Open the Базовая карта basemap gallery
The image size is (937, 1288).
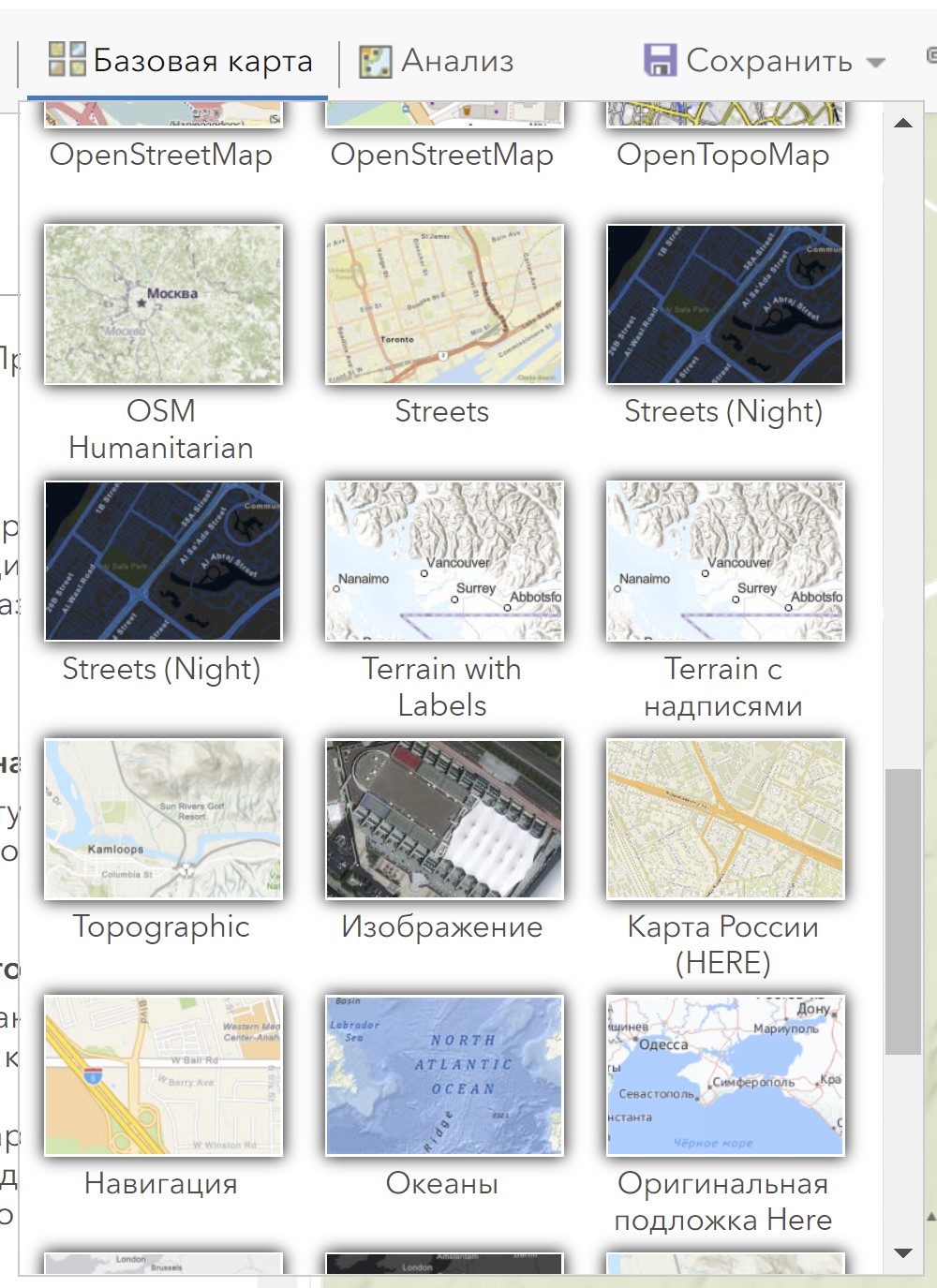click(180, 61)
